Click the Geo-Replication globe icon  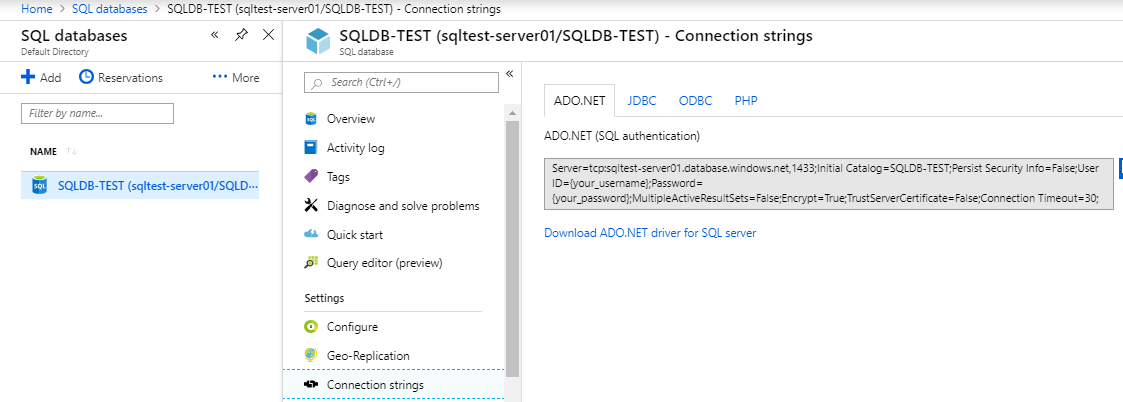click(311, 355)
